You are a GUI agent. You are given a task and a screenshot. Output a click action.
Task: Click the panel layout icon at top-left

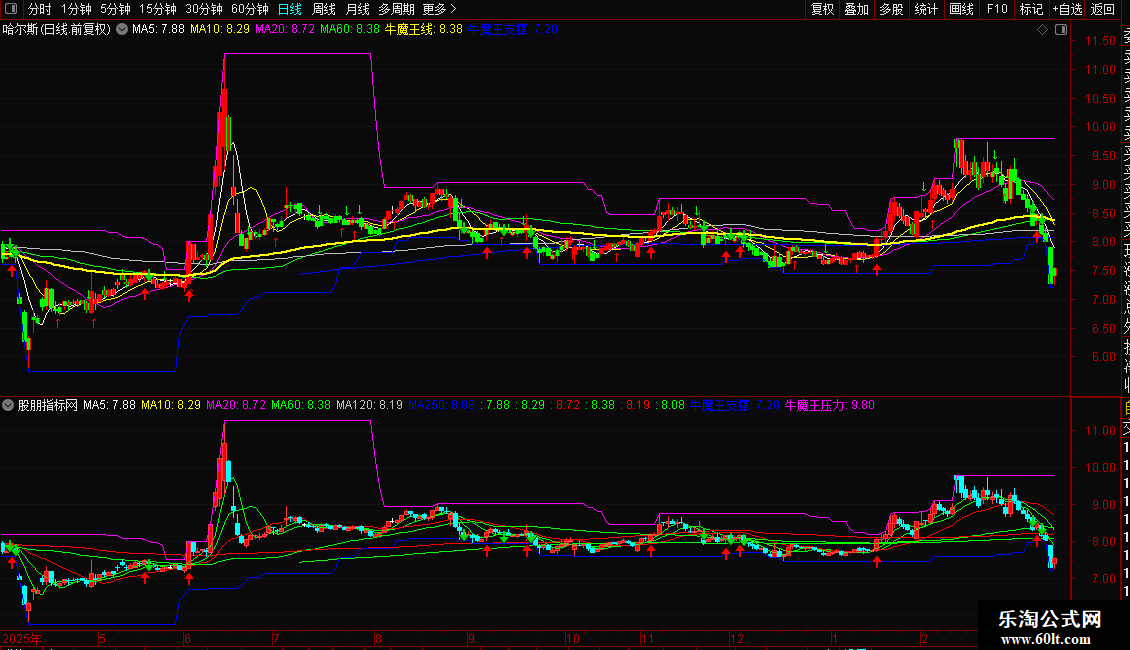click(x=11, y=9)
